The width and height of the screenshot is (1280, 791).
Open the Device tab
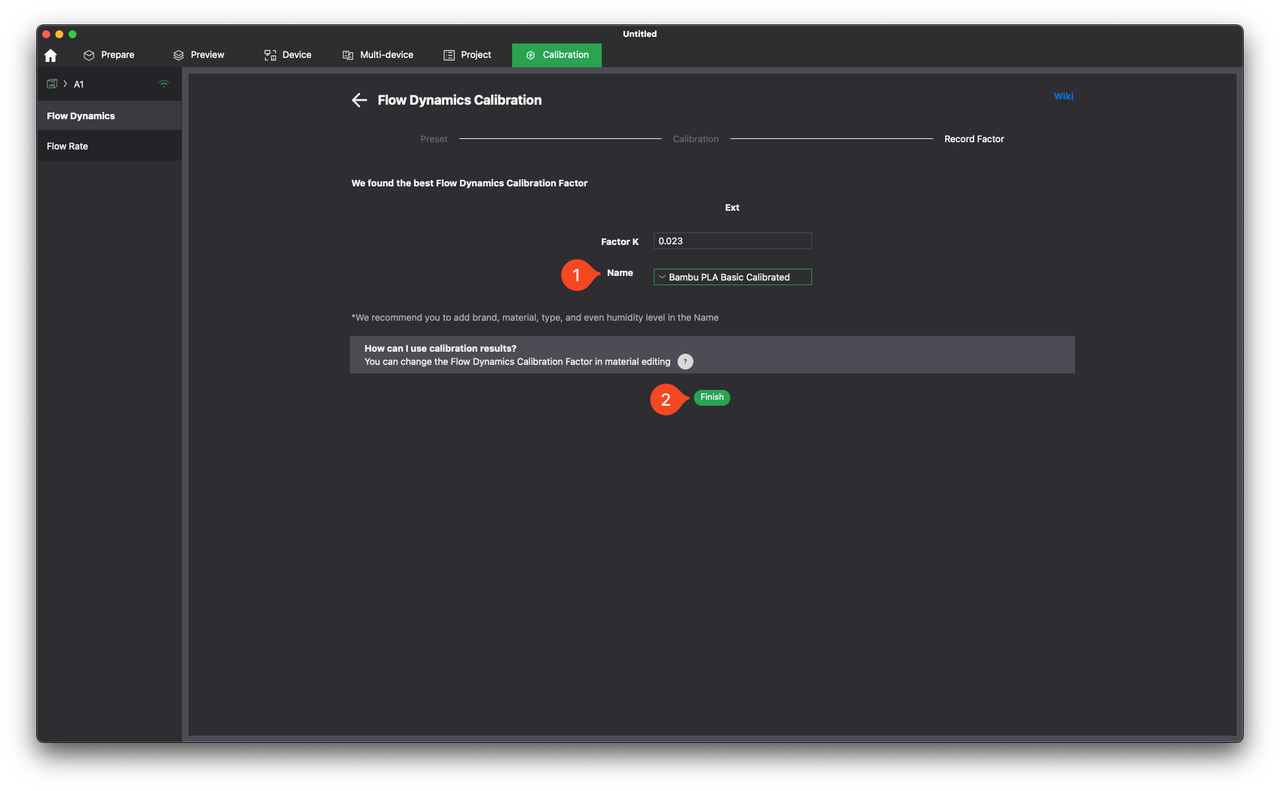pyautogui.click(x=288, y=55)
